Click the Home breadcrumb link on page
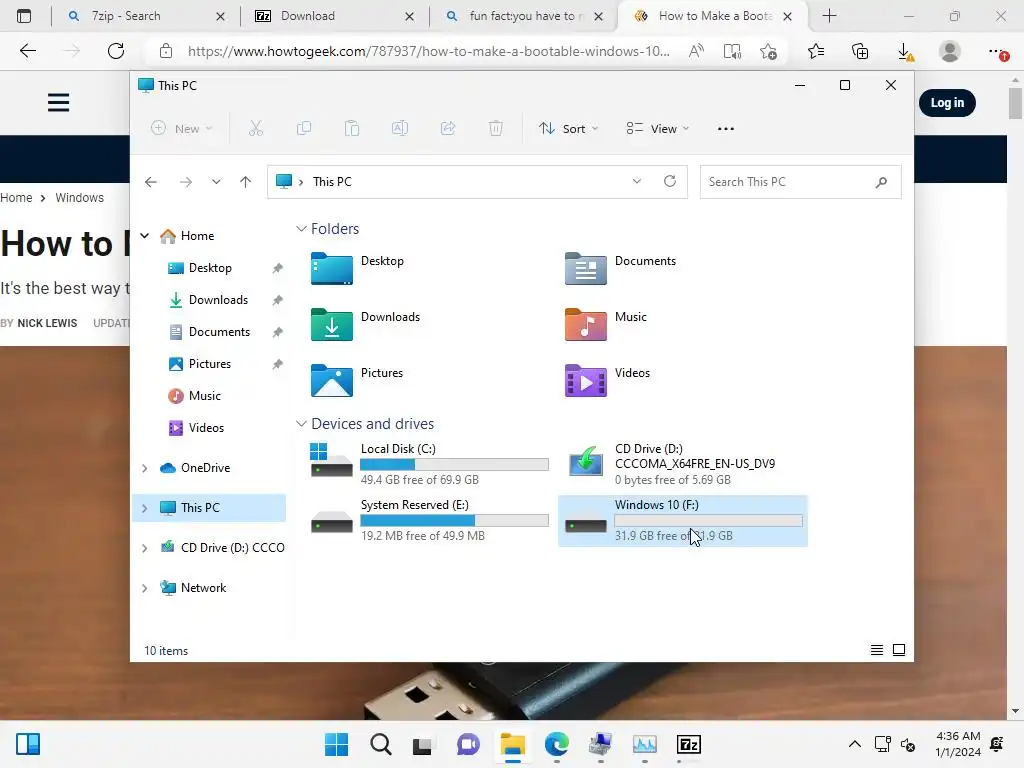The height and width of the screenshot is (768, 1024). pos(16,197)
